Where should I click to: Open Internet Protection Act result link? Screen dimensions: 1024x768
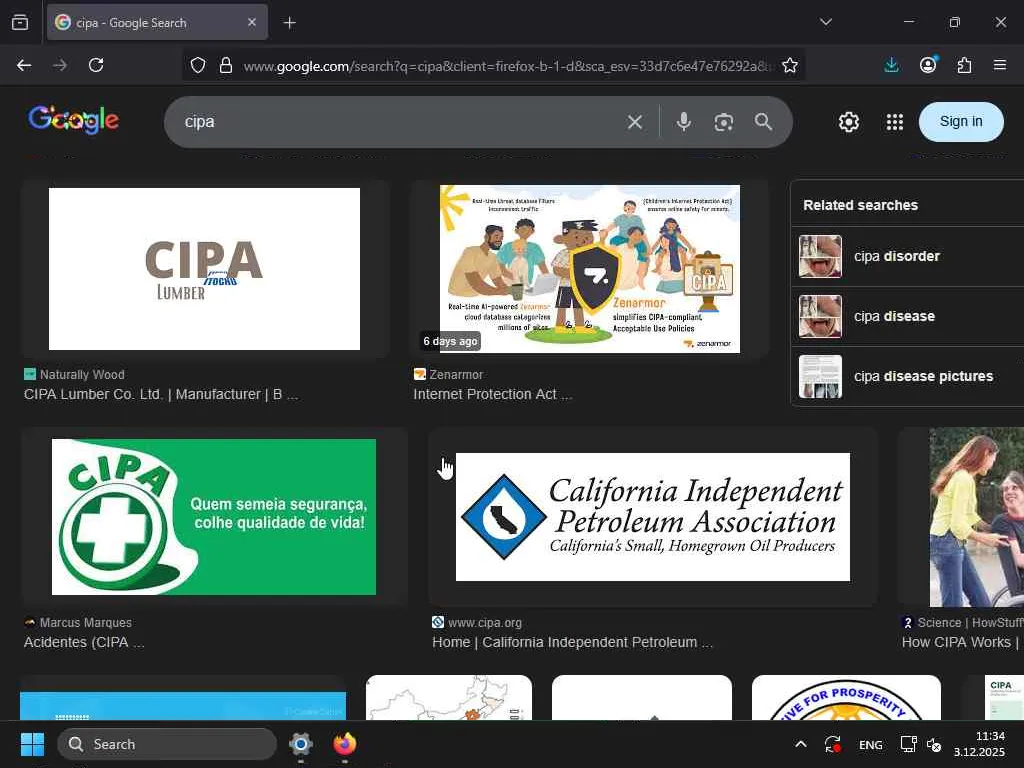pyautogui.click(x=492, y=394)
